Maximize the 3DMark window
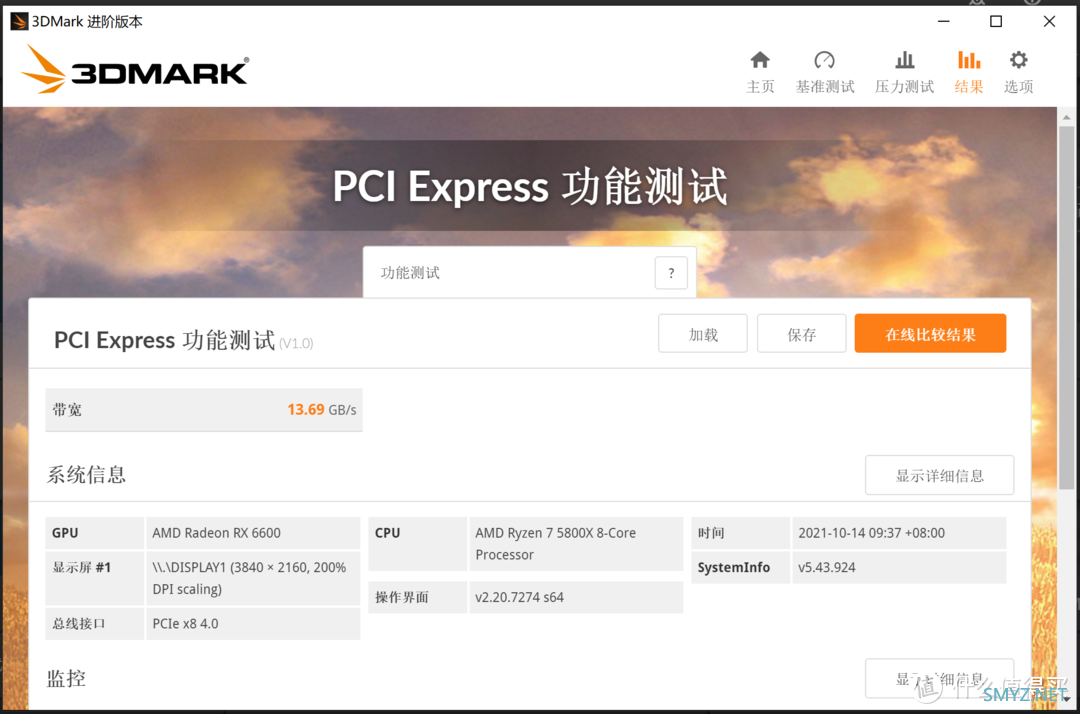Screen dimensions: 1080x714 [996, 21]
